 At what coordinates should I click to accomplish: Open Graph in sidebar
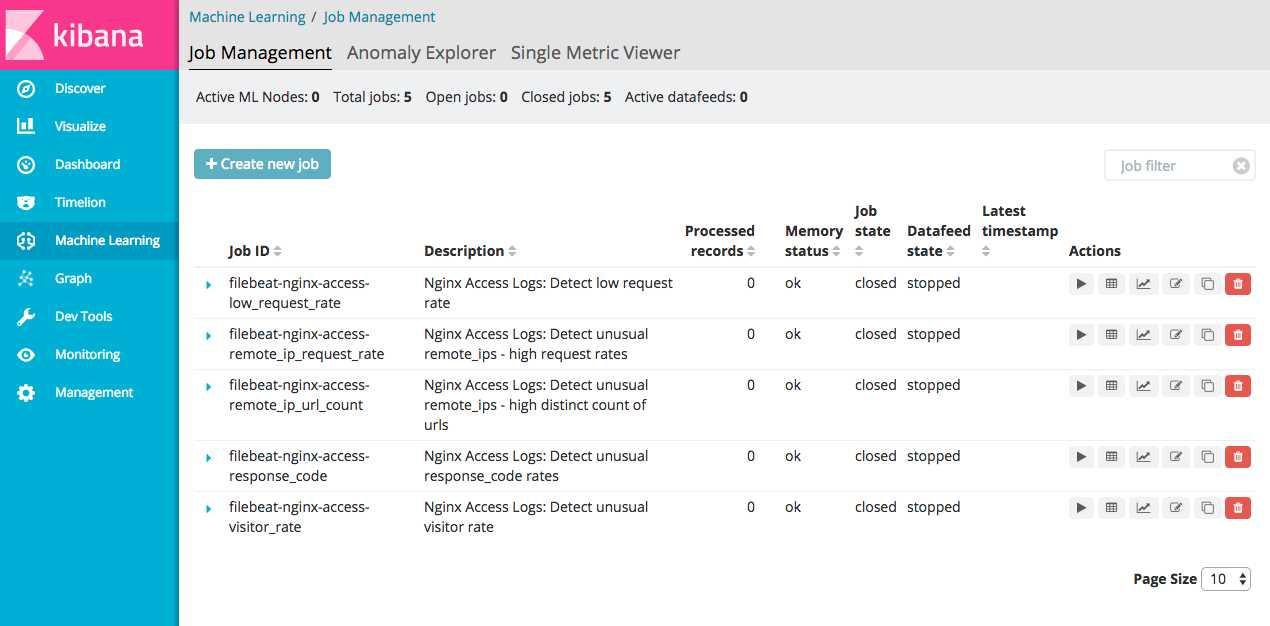89,279
